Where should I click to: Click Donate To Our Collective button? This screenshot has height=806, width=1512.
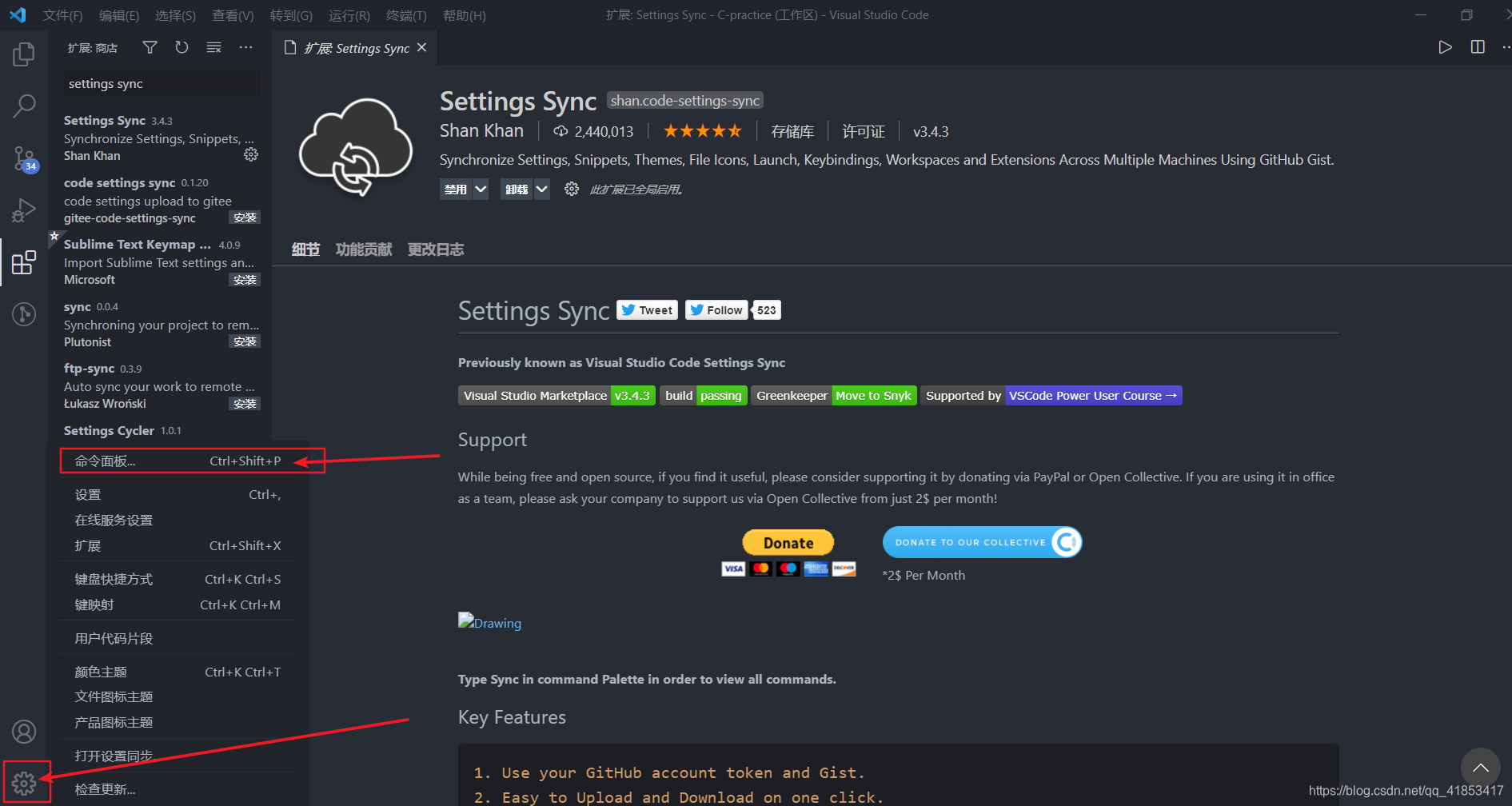(983, 542)
